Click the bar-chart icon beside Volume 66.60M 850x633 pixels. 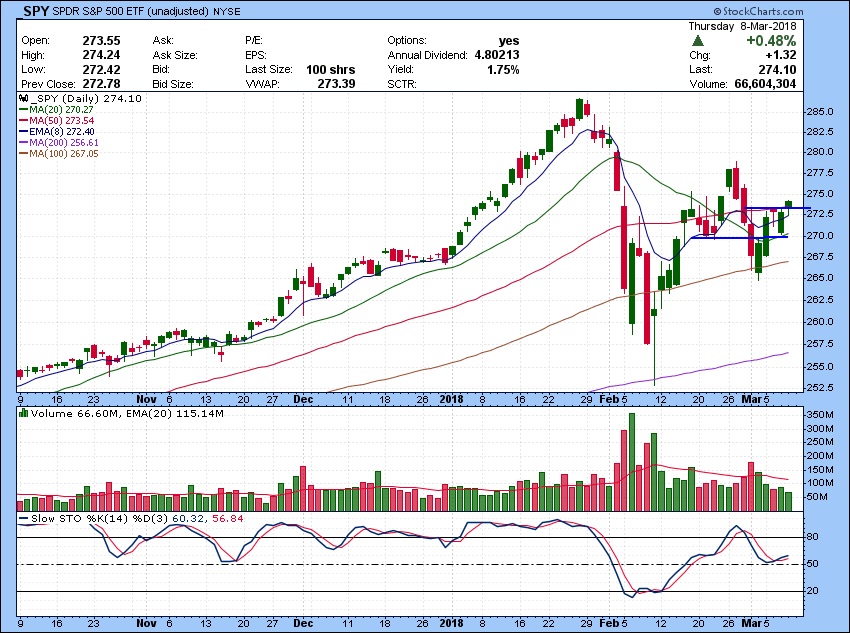coord(23,413)
